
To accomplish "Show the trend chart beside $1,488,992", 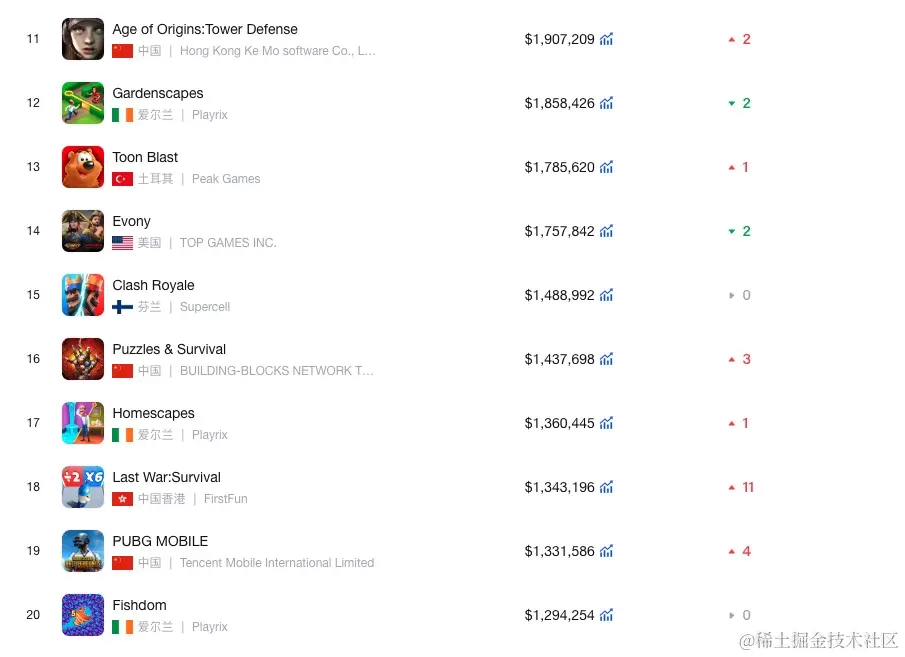I will point(607,295).
